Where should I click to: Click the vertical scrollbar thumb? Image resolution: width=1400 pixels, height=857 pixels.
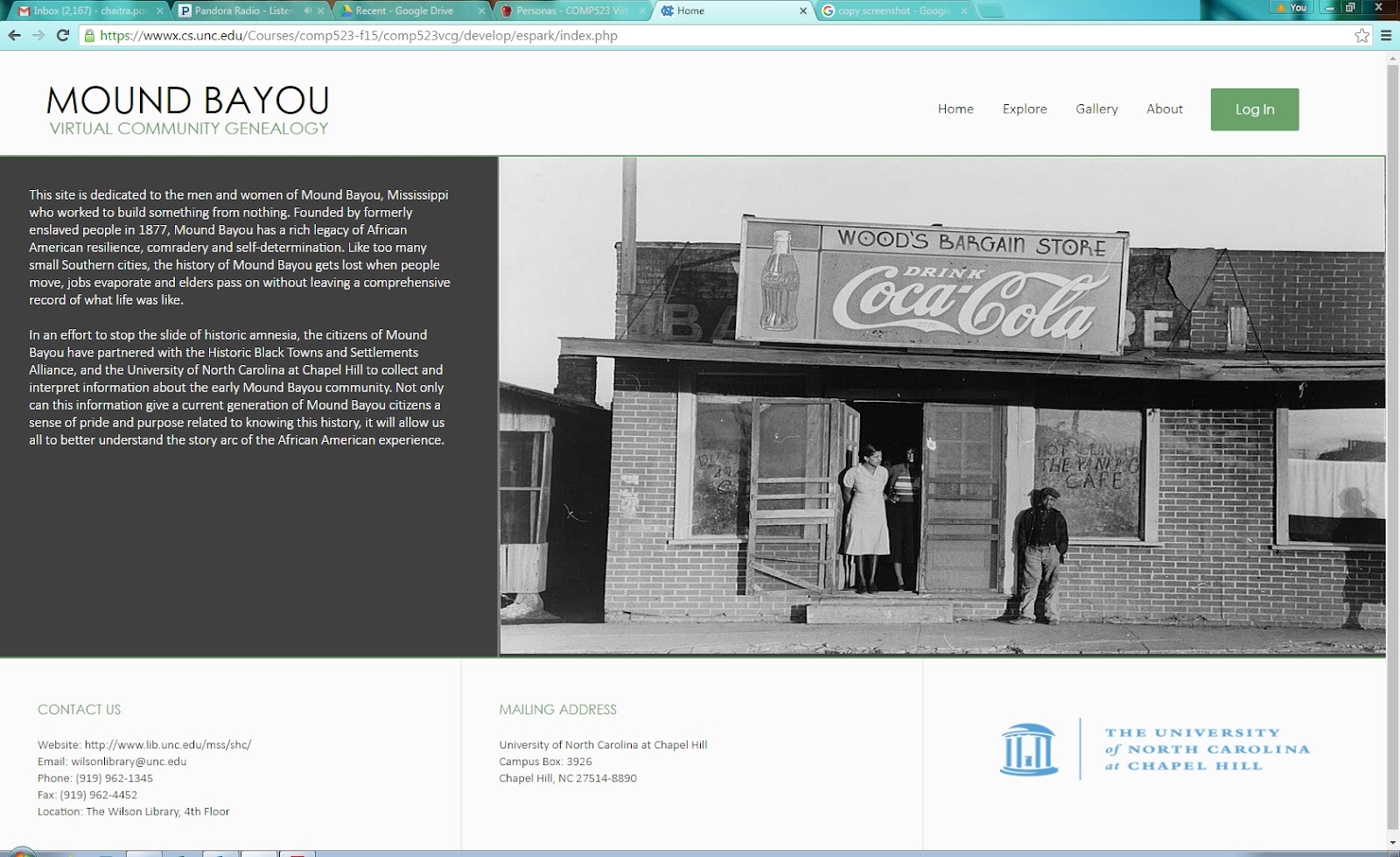1393,446
